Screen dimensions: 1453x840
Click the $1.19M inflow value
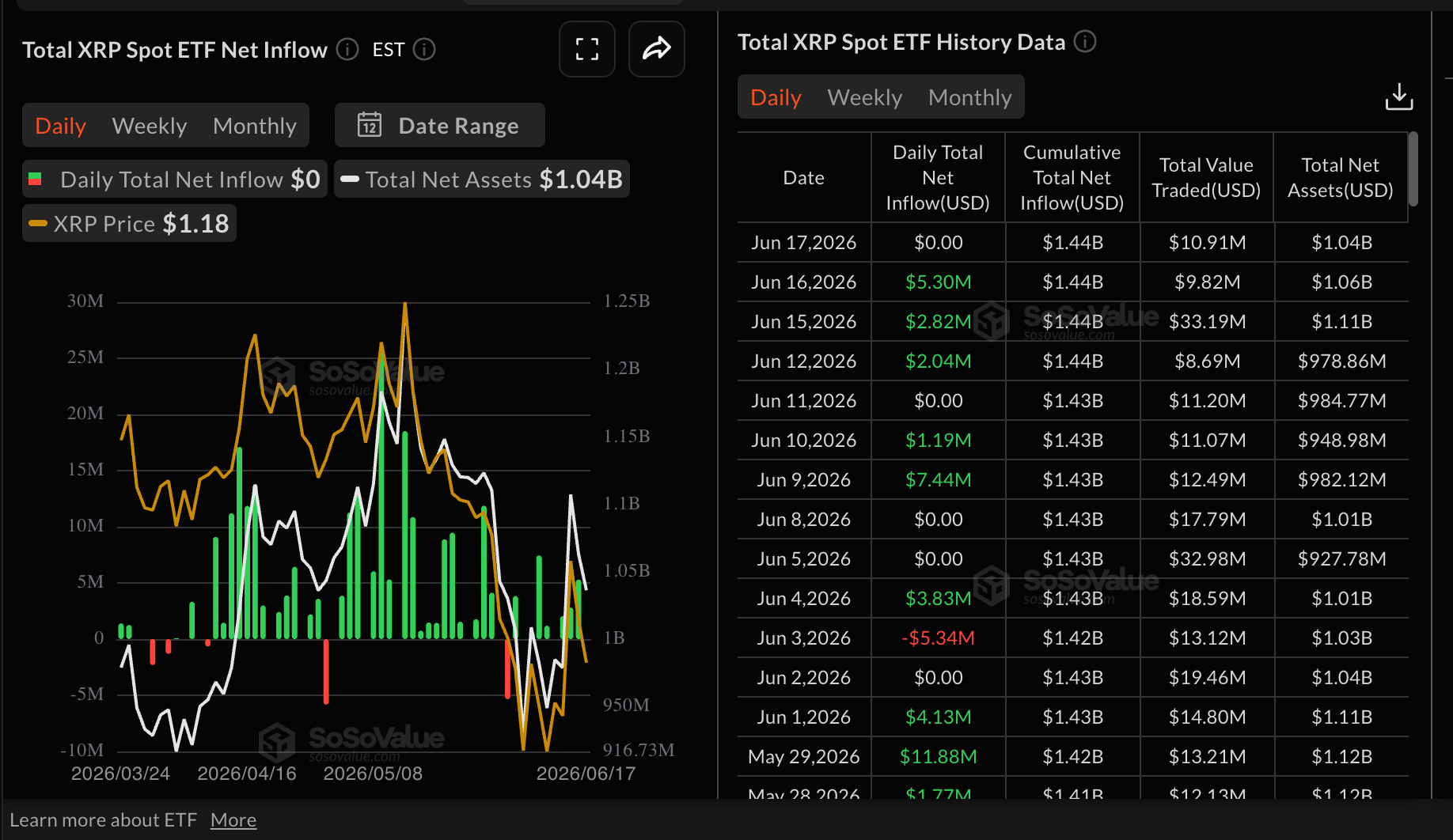(939, 441)
